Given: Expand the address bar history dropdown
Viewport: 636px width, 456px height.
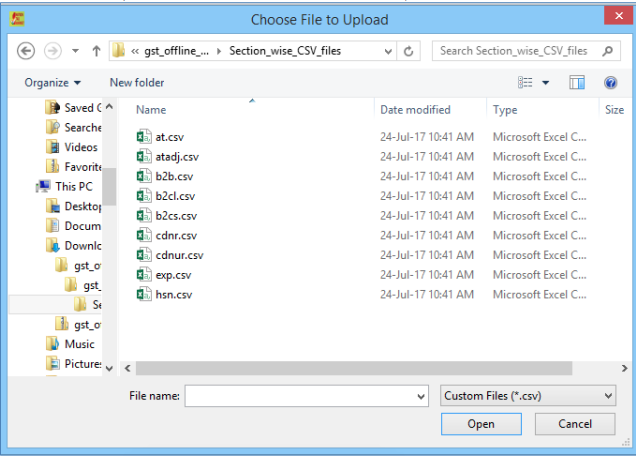Looking at the screenshot, I should (x=388, y=52).
